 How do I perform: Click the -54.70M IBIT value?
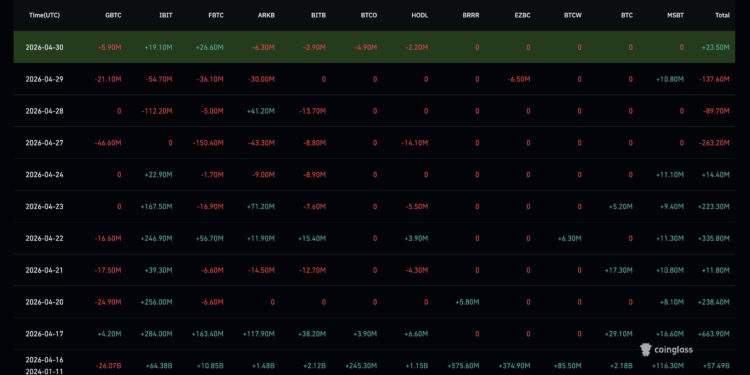[159, 79]
